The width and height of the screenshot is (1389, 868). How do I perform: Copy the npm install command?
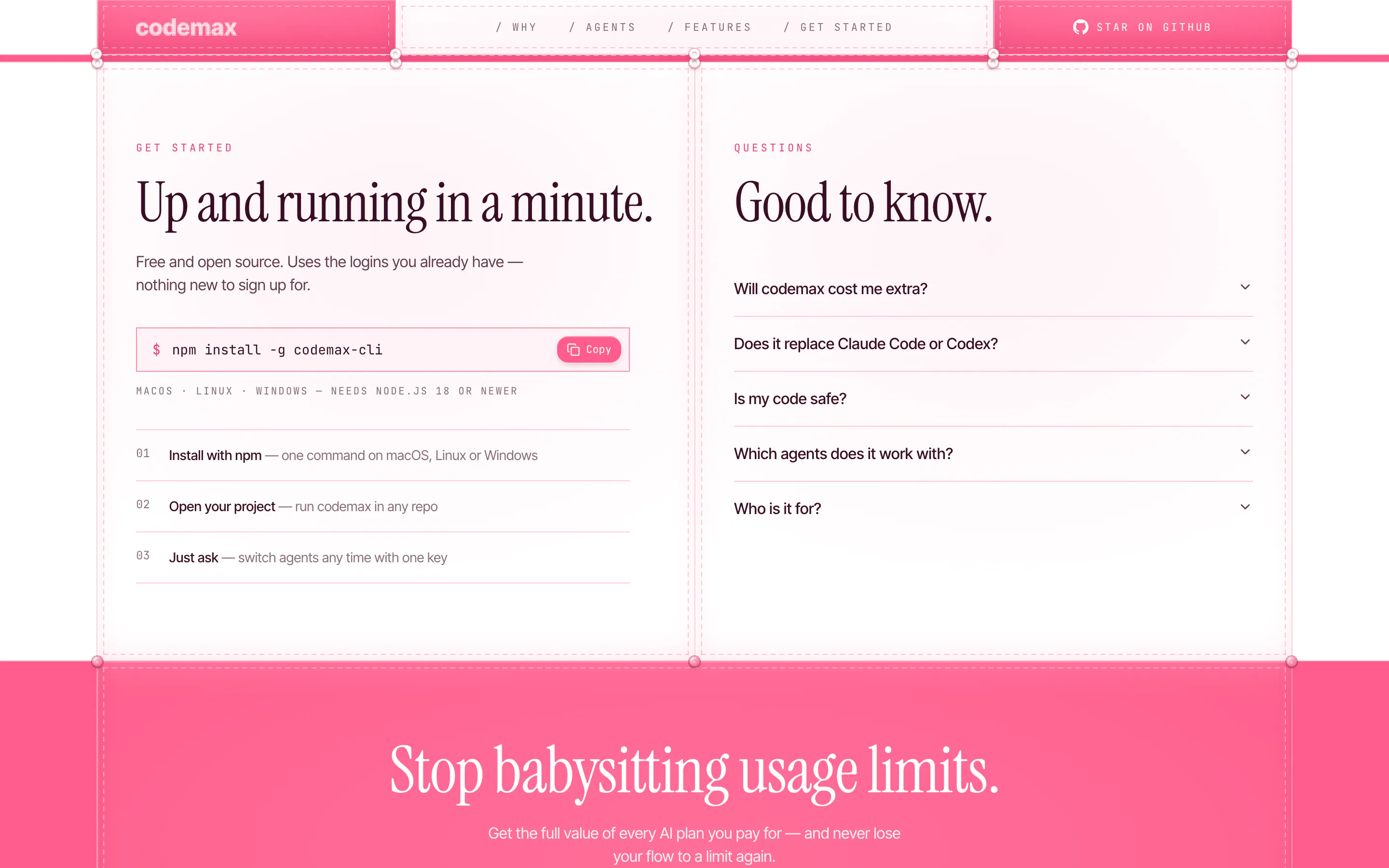pos(589,349)
